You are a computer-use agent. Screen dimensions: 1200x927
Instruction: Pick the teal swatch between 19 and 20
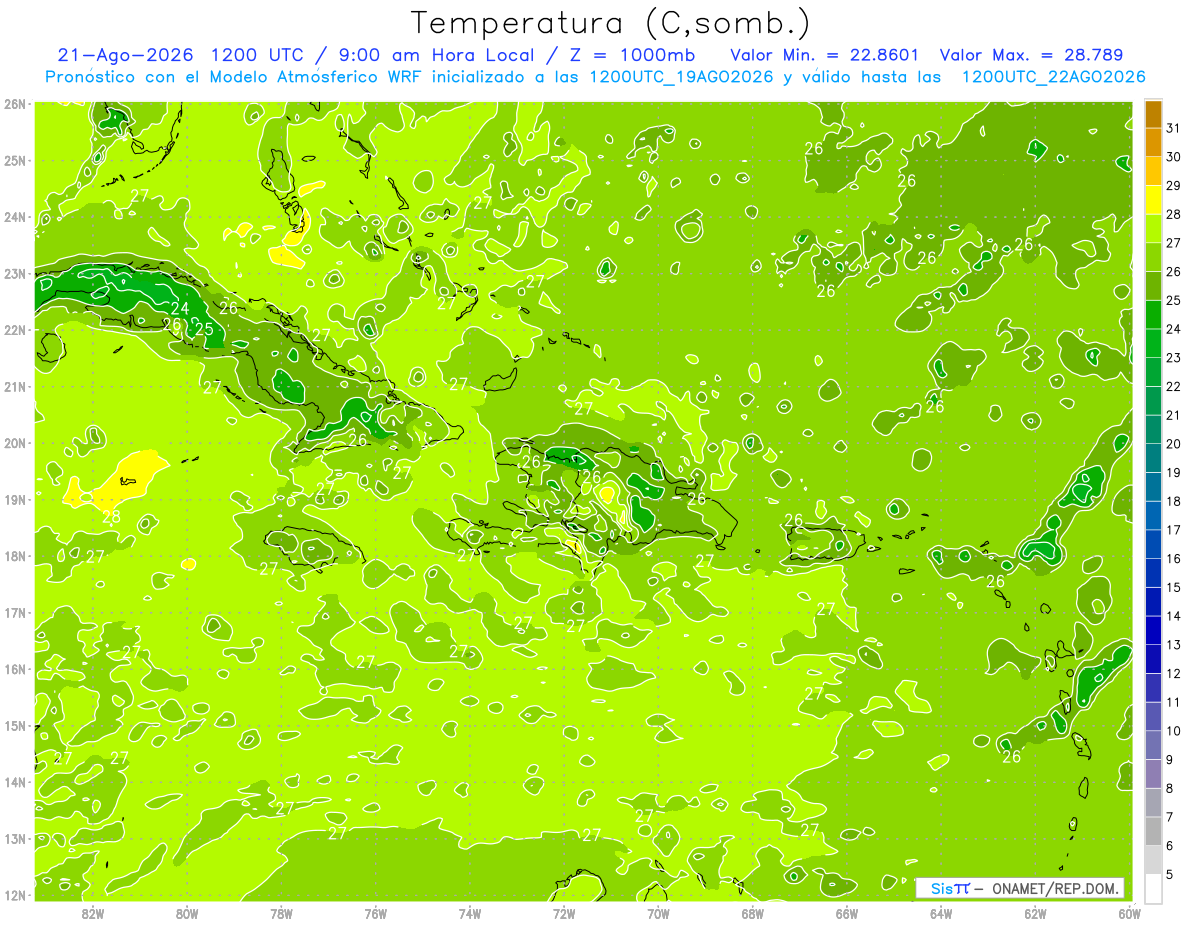[1153, 458]
